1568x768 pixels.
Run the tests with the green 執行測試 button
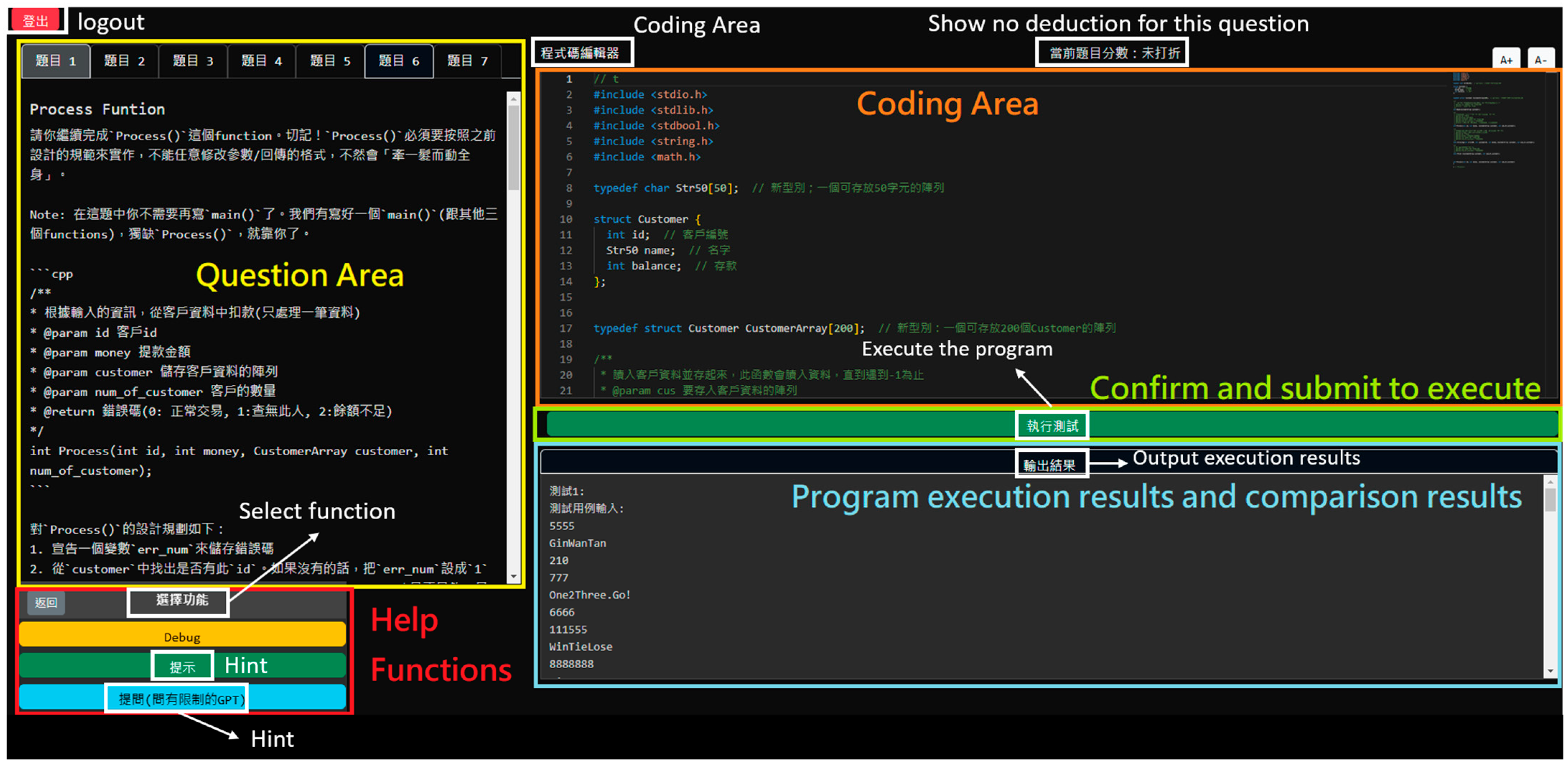point(1051,424)
